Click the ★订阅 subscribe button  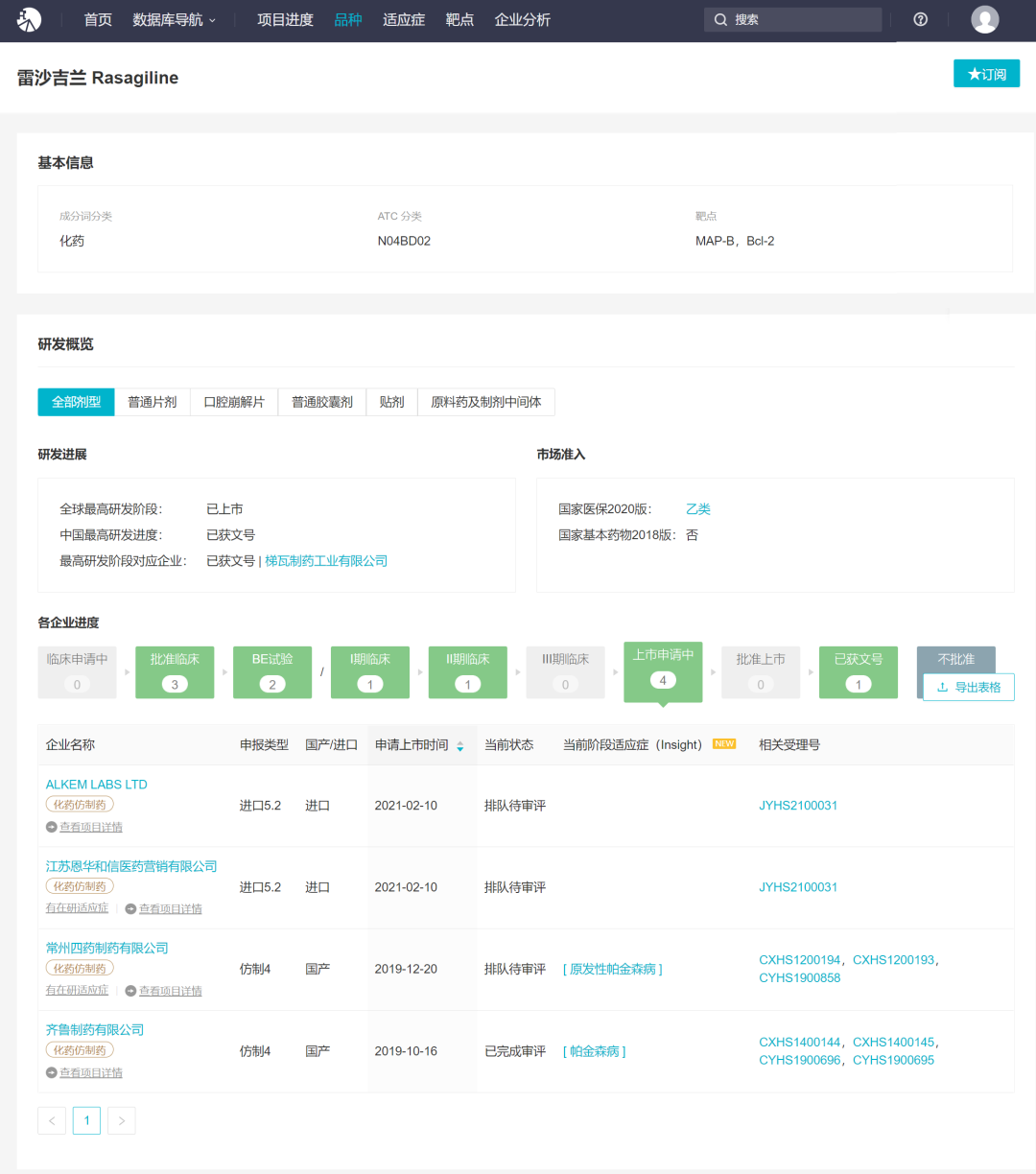[986, 74]
